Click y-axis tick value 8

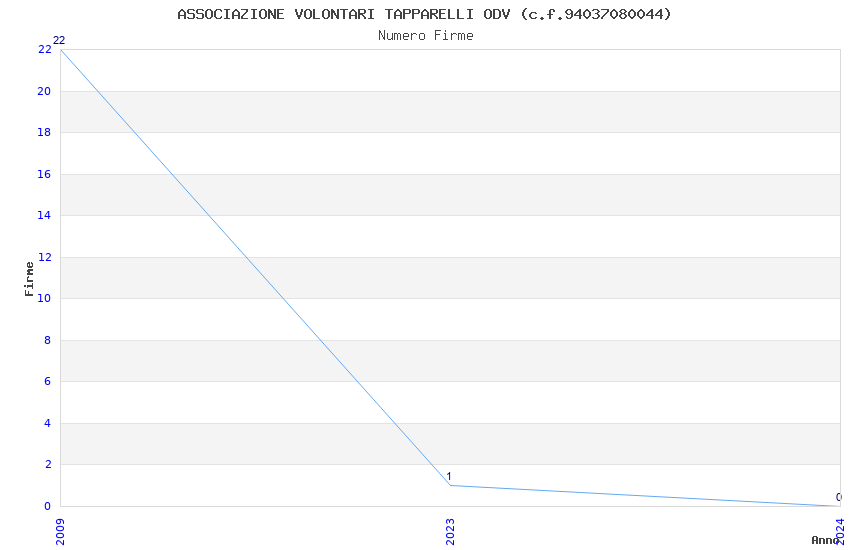tap(47, 340)
